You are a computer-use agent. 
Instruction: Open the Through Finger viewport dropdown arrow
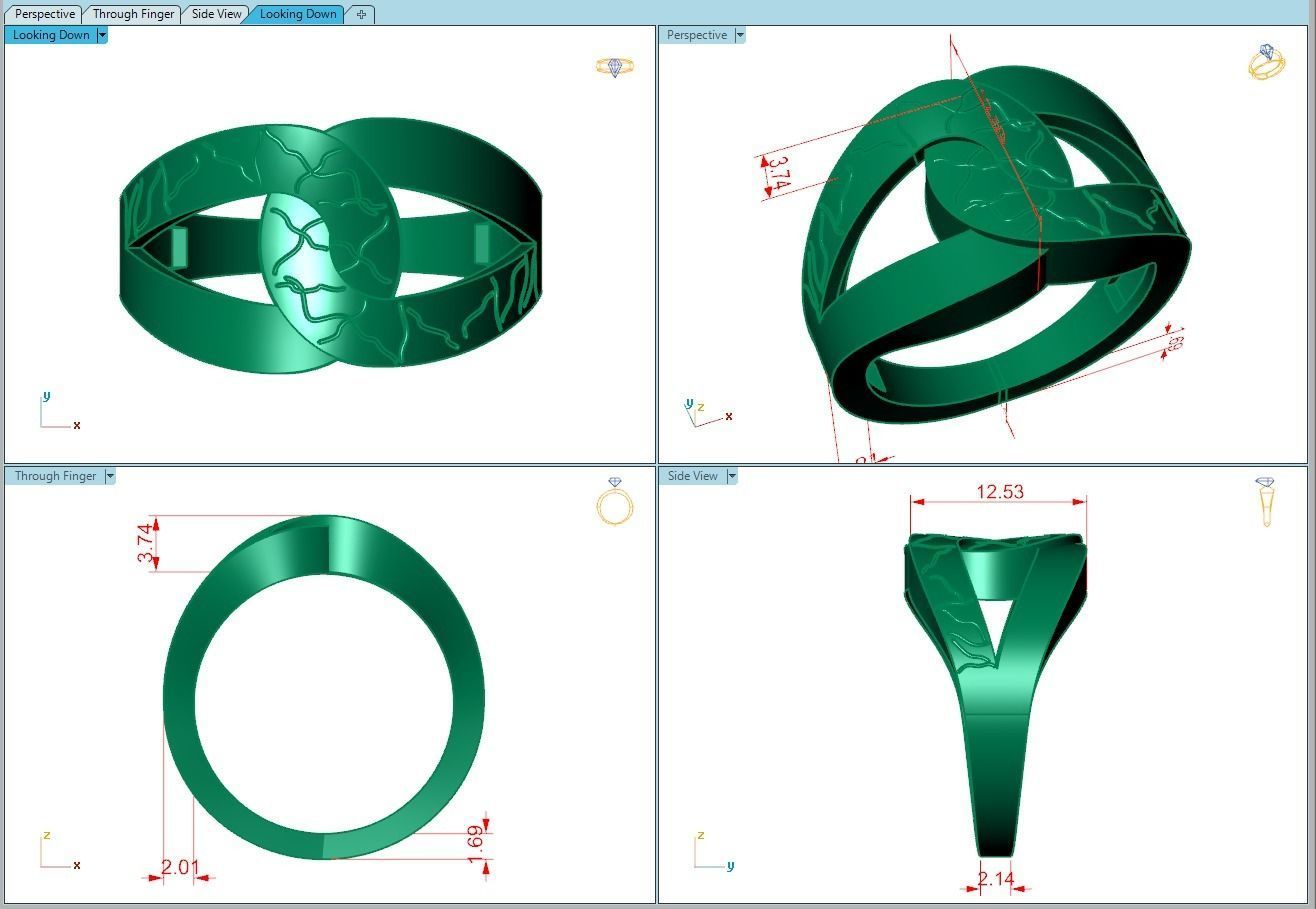tap(110, 476)
